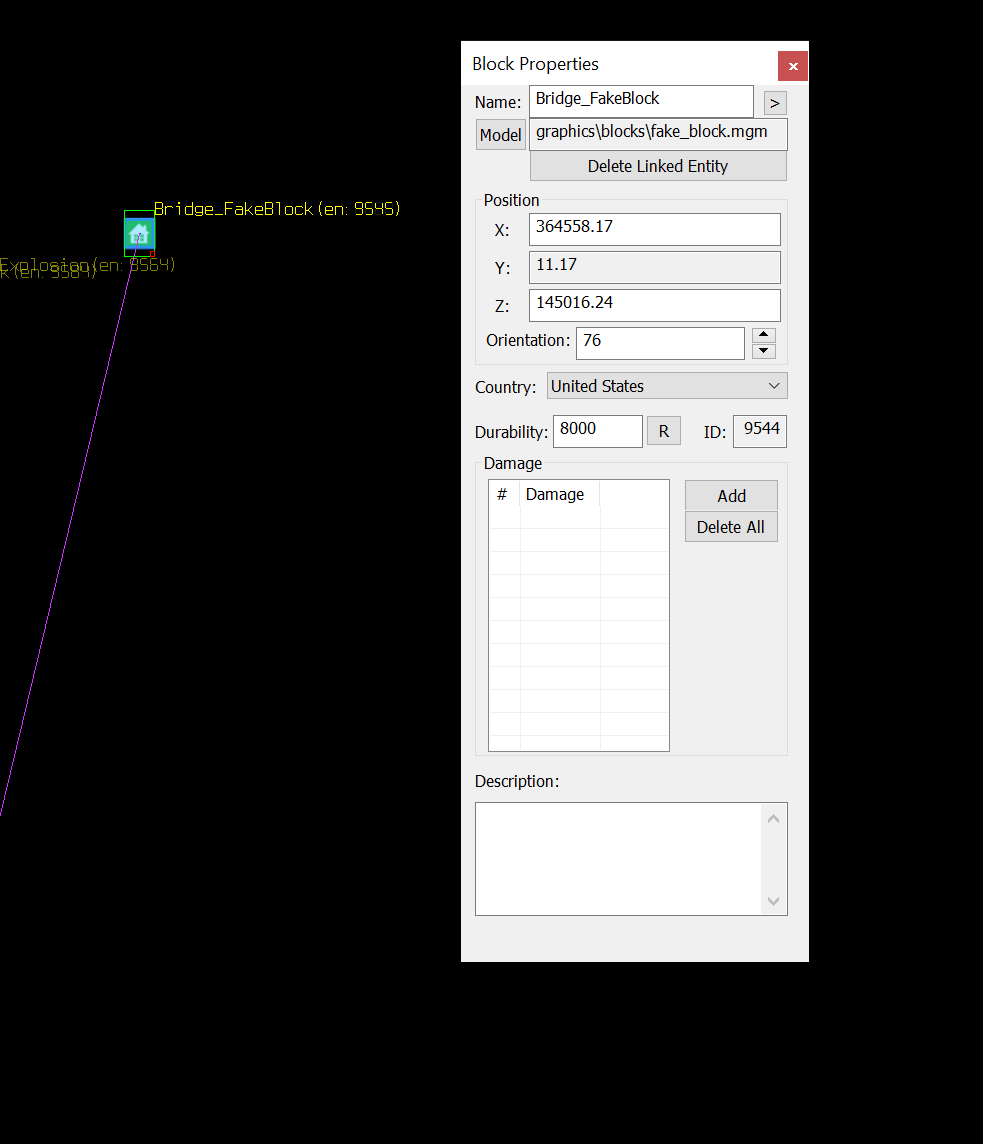Image resolution: width=983 pixels, height=1144 pixels.
Task: Click Delete Linked Entity button
Action: (658, 166)
